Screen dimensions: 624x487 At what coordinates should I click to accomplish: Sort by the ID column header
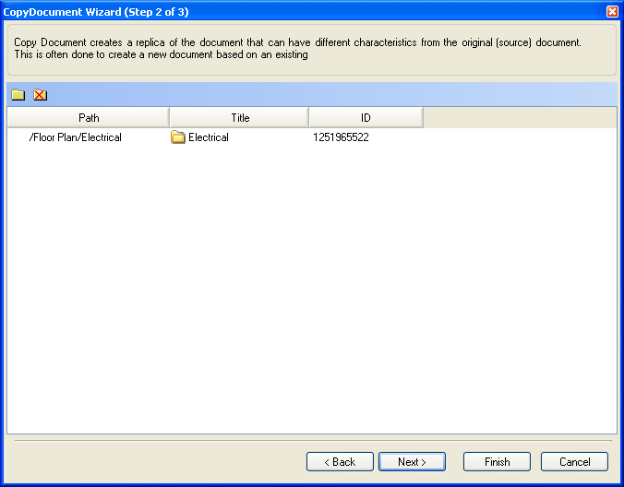[x=366, y=118]
